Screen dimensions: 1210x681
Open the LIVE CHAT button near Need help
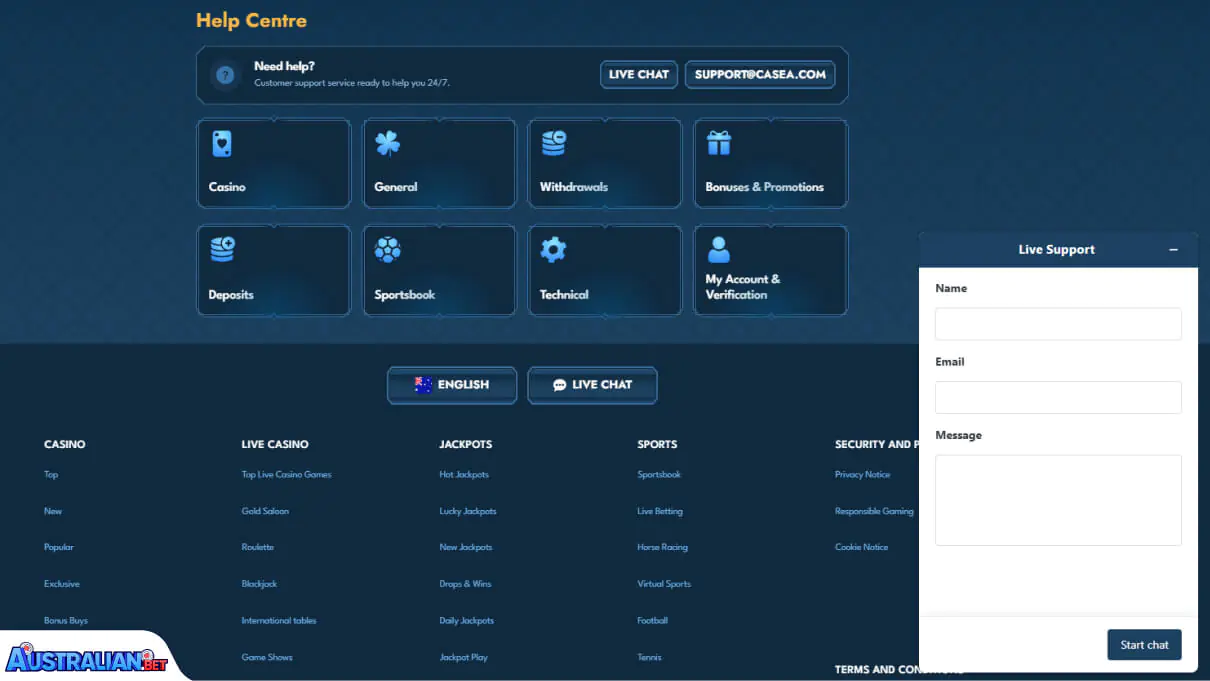click(x=638, y=73)
